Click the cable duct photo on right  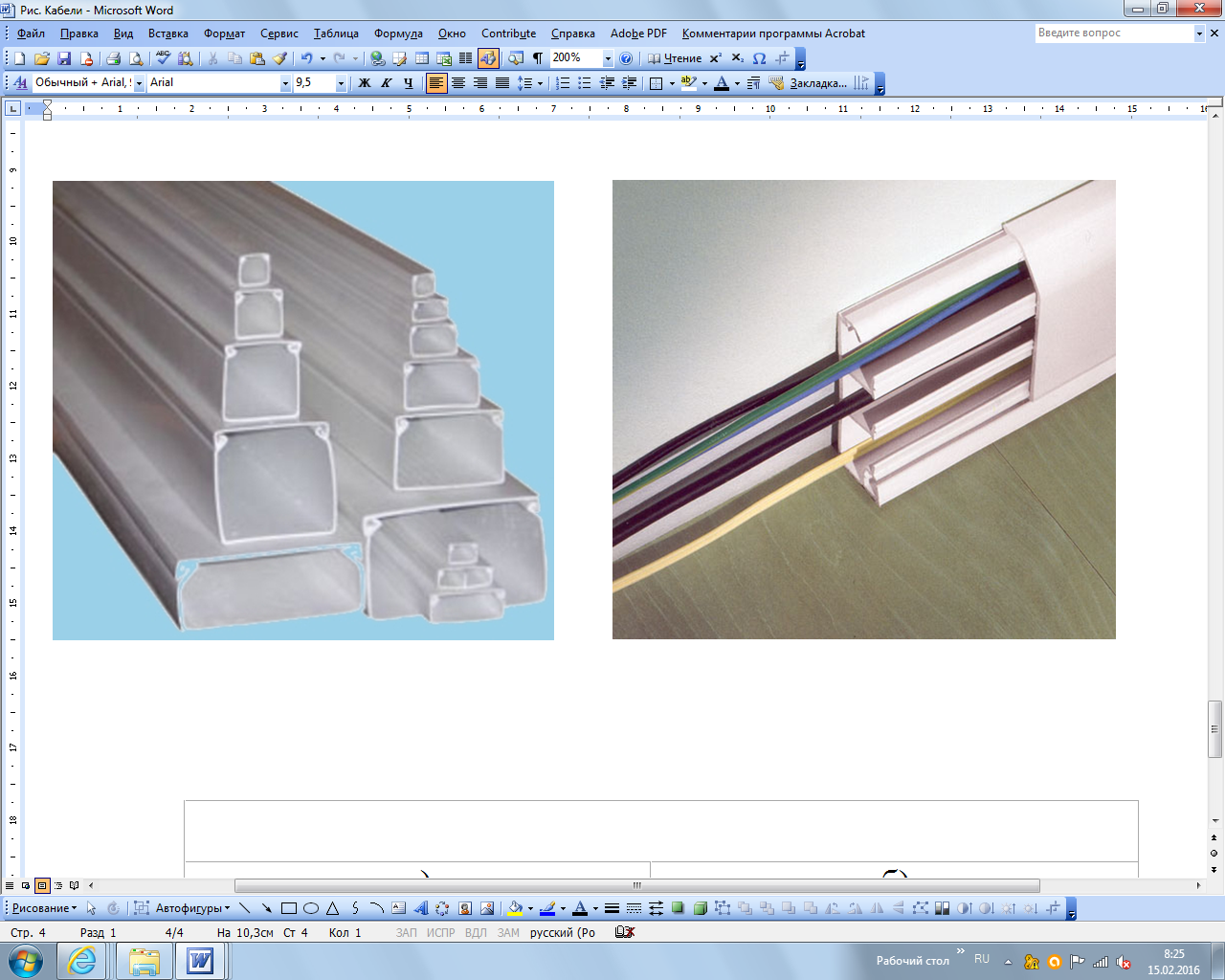pos(864,410)
